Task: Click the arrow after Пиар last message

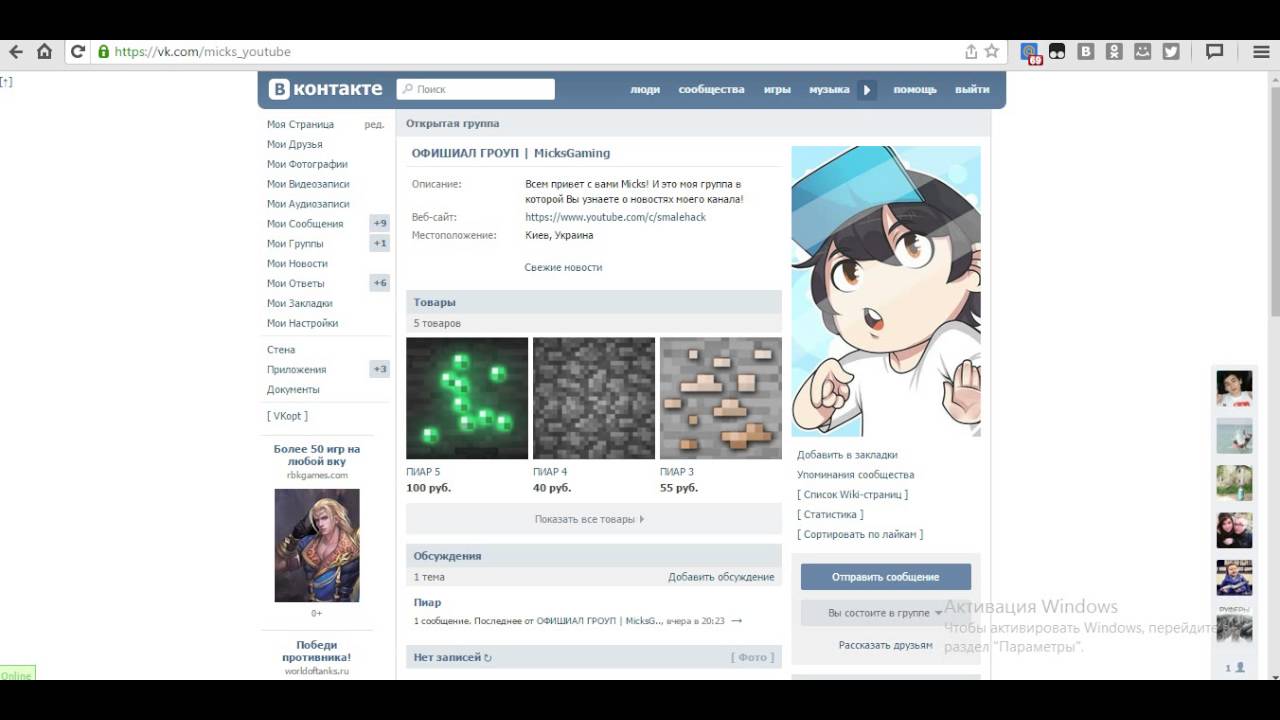Action: (737, 621)
